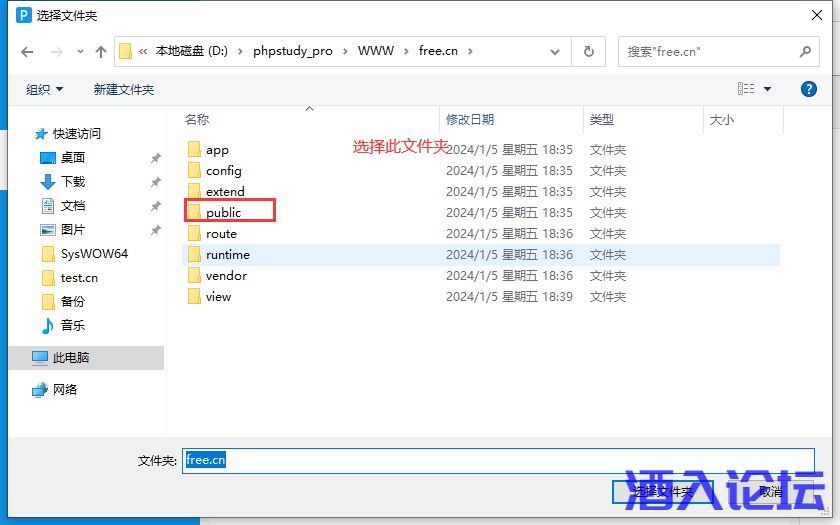
Task: Select the vendor folder in list
Action: tap(226, 275)
